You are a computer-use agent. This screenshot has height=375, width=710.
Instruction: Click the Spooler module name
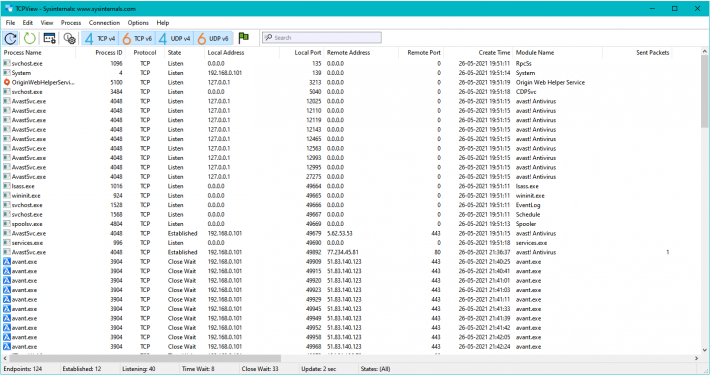(526, 224)
